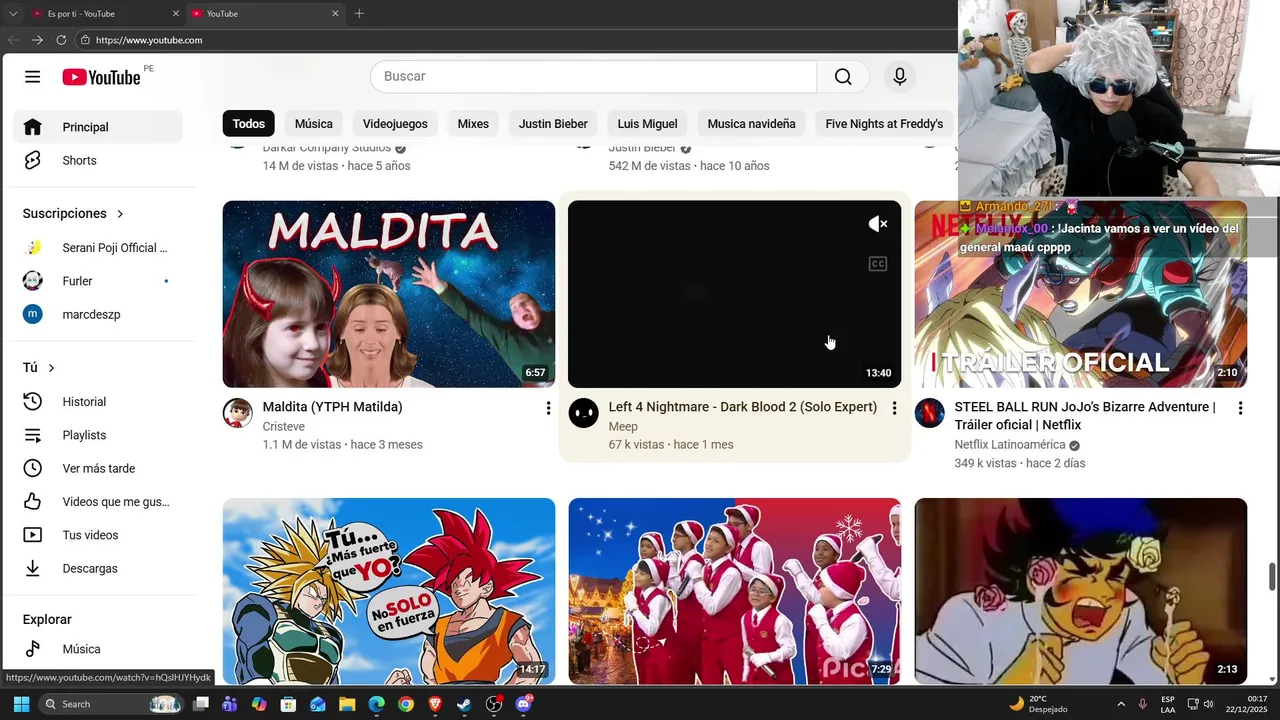
Task: Open marcdeszp subscription channel
Action: pos(98,314)
